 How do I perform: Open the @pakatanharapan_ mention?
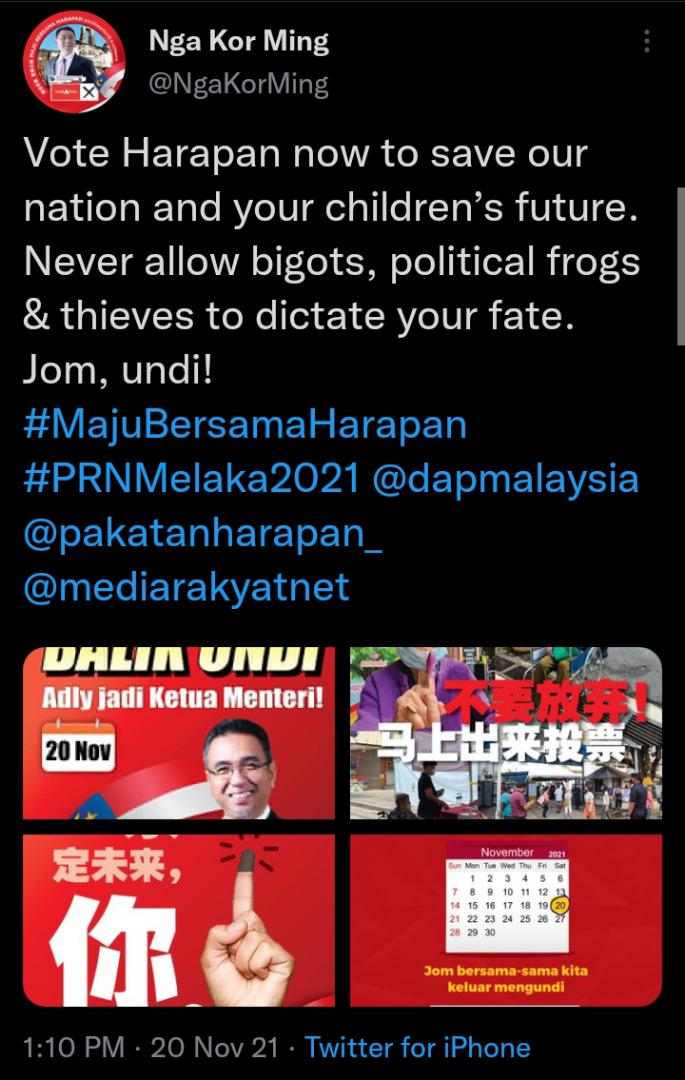pos(202,534)
